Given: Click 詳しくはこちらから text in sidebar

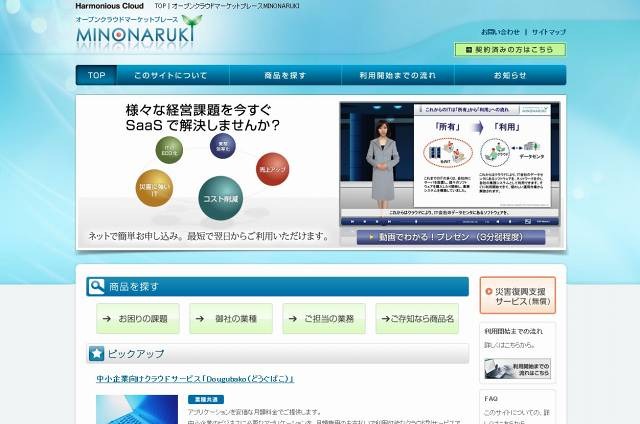Looking at the screenshot, I should pos(509,345).
